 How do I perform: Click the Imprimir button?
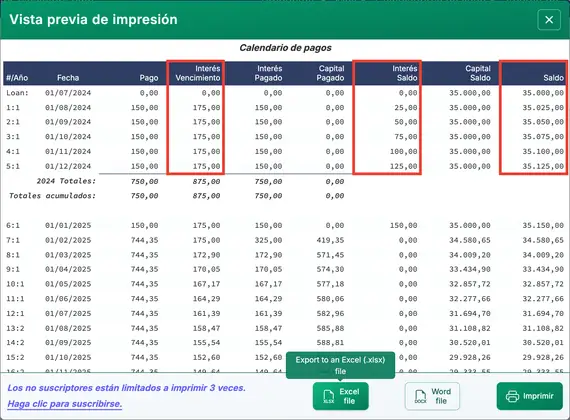tap(530, 396)
